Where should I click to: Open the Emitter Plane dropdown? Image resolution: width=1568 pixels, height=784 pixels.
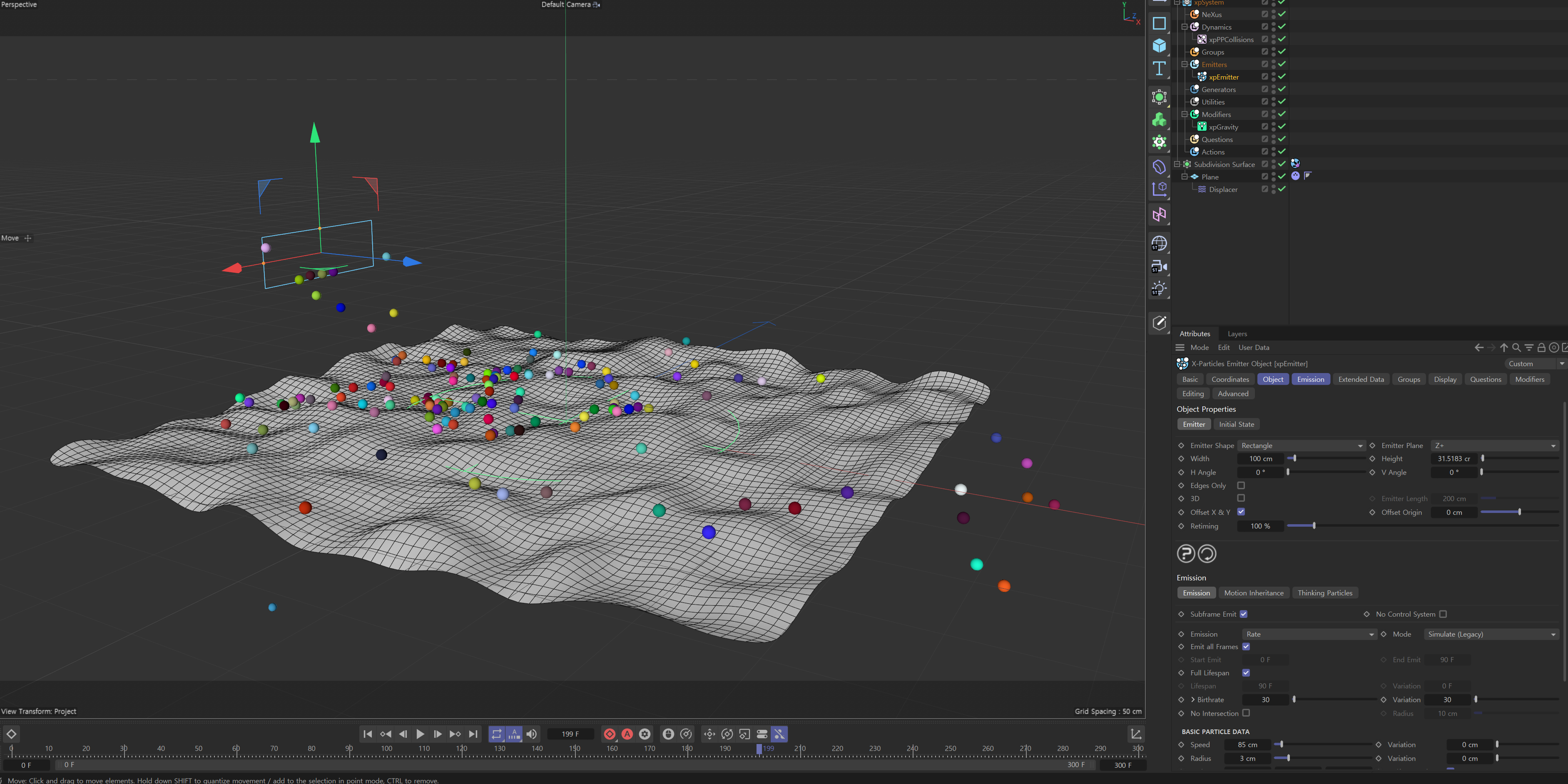(x=1495, y=446)
